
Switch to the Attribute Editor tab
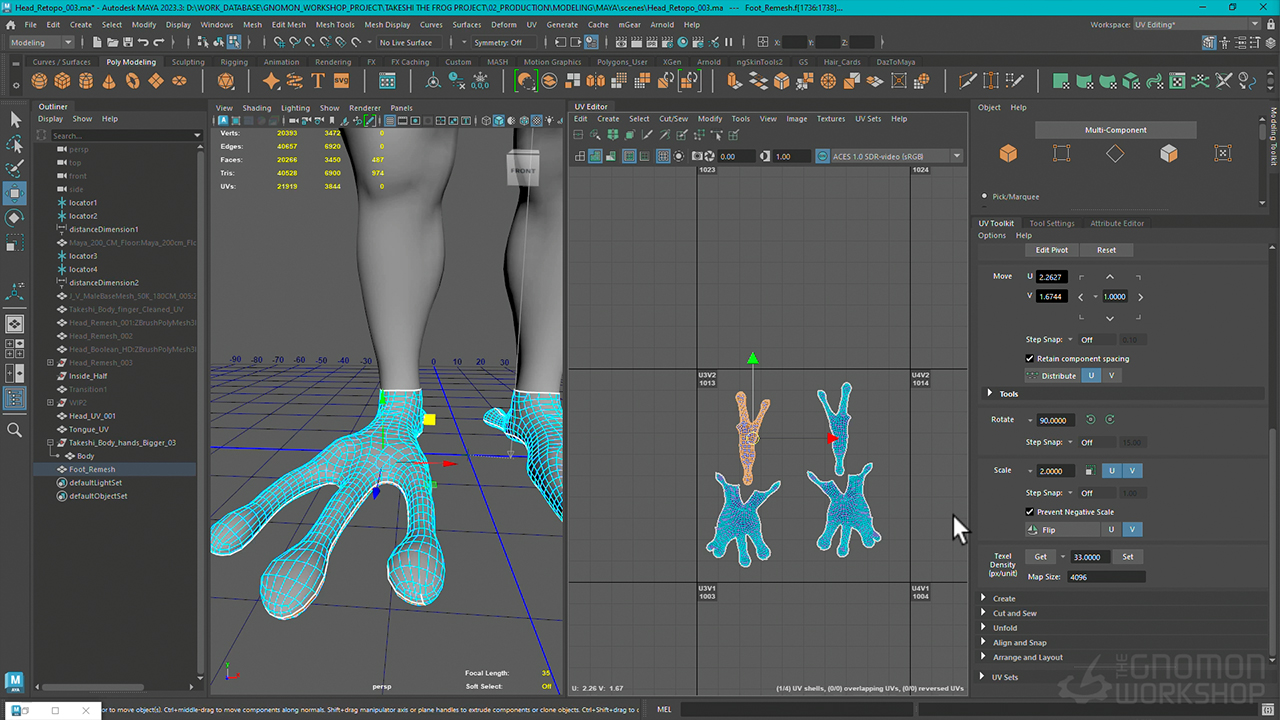pyautogui.click(x=1116, y=223)
